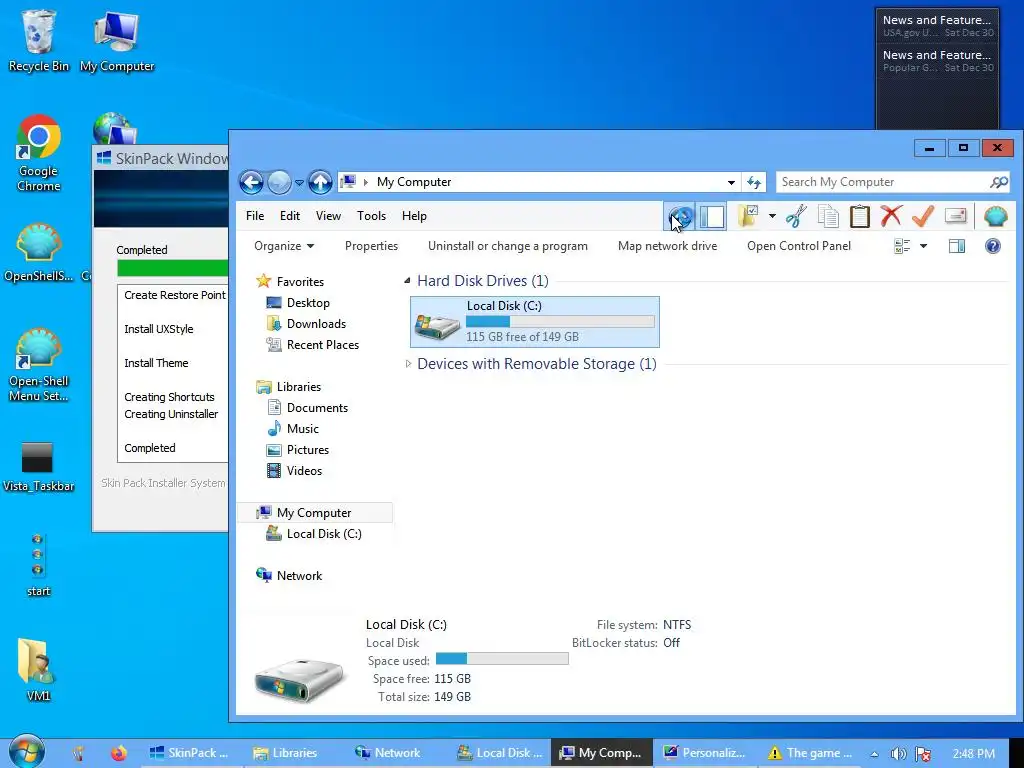
Task: Click Map network drive
Action: tap(667, 246)
